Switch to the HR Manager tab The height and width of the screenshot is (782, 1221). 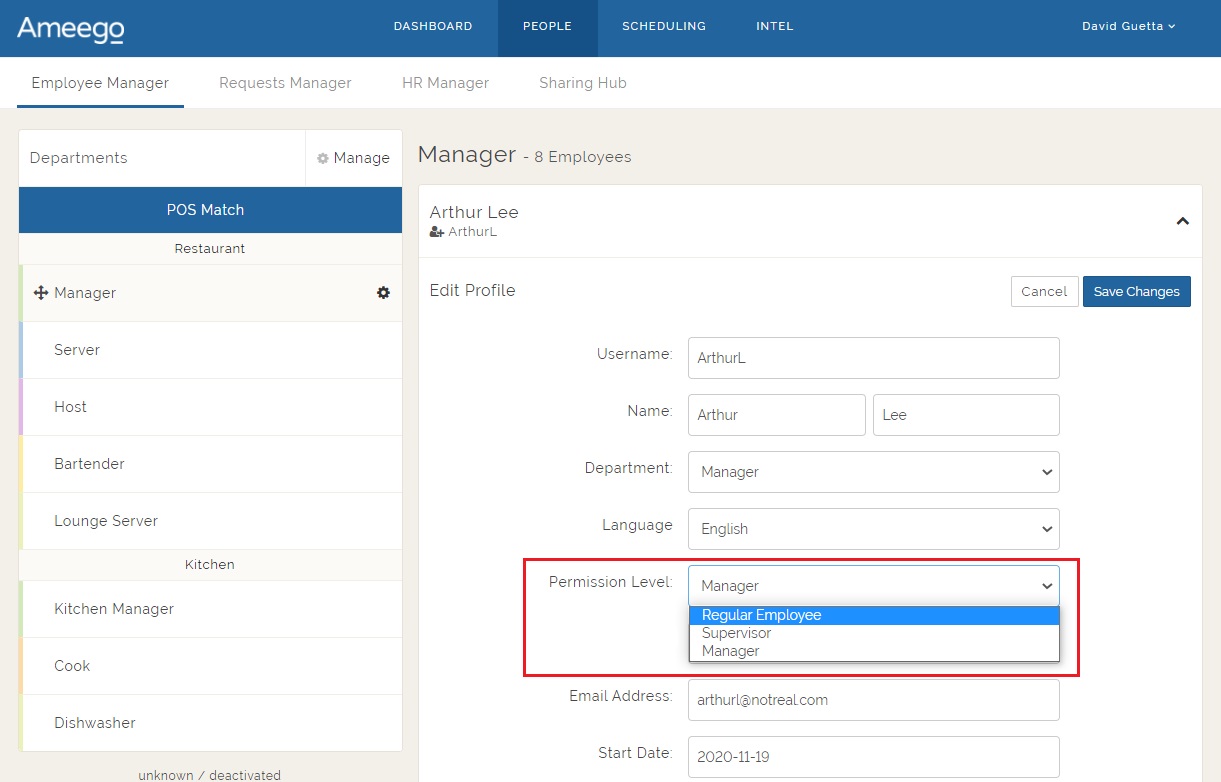point(445,83)
